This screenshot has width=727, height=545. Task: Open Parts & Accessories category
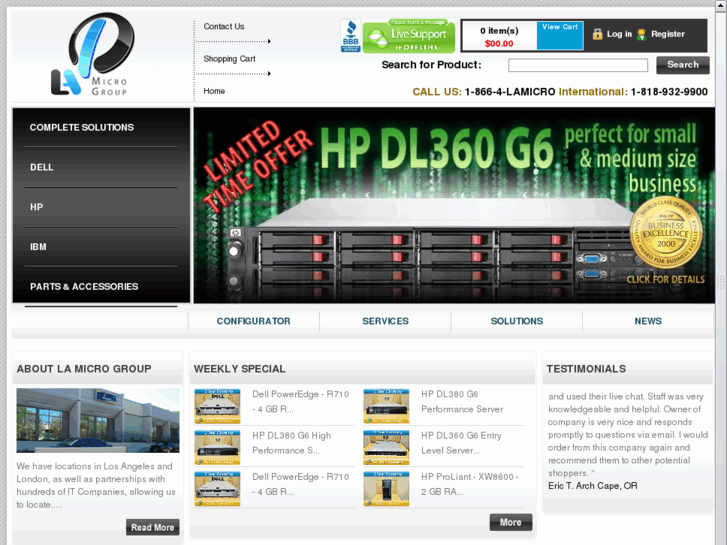pyautogui.click(x=84, y=287)
